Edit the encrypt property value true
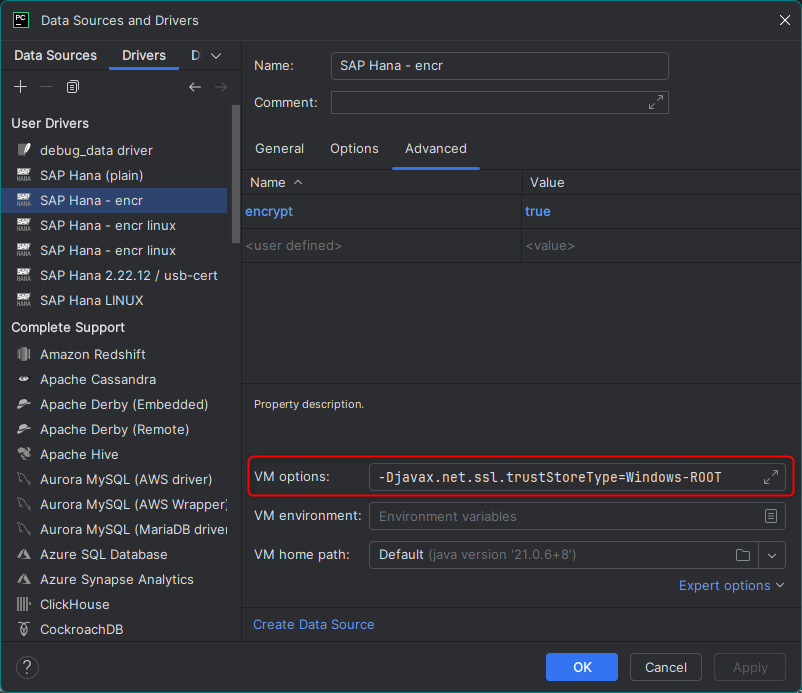The height and width of the screenshot is (693, 802). point(538,212)
